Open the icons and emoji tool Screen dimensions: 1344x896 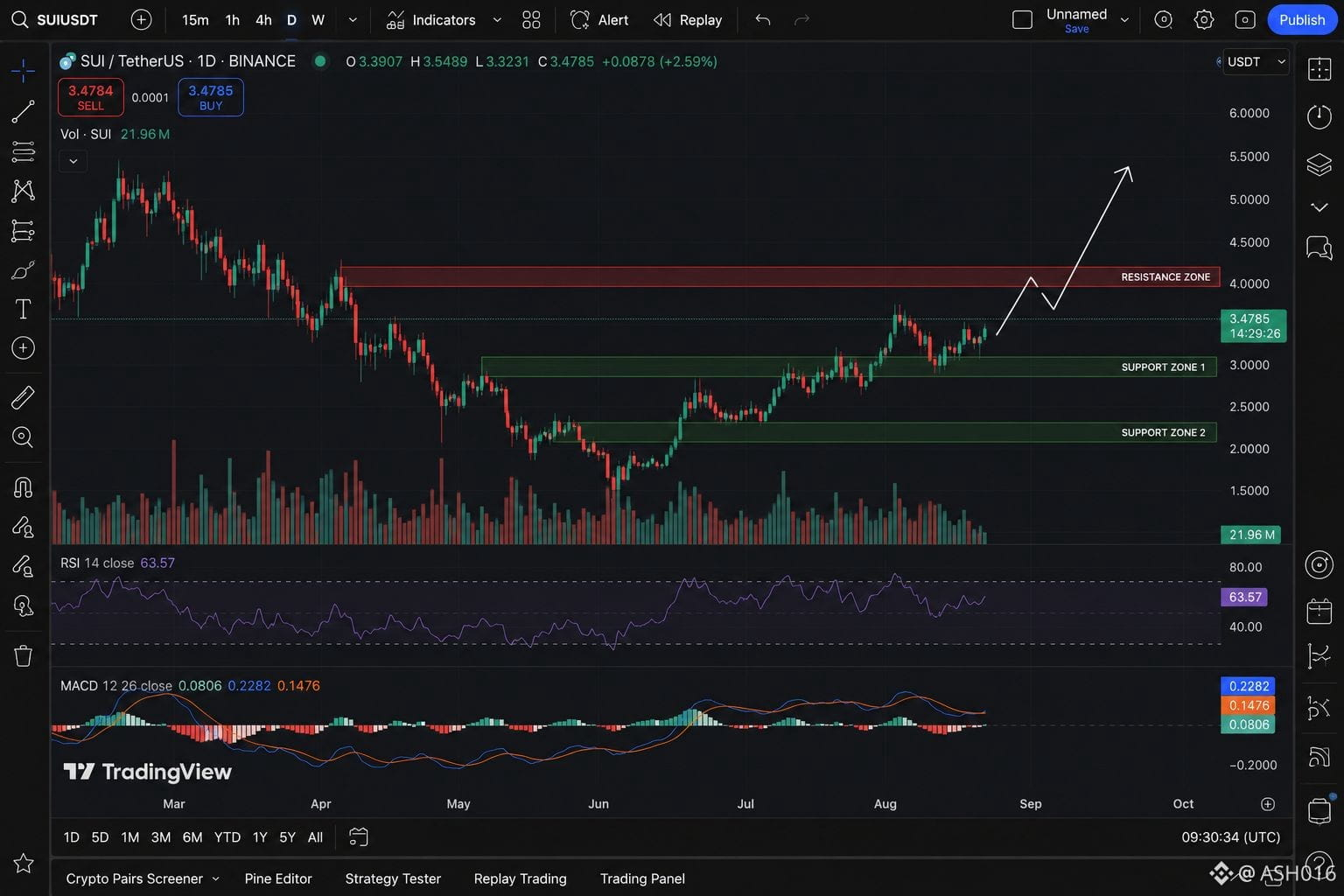[24, 348]
